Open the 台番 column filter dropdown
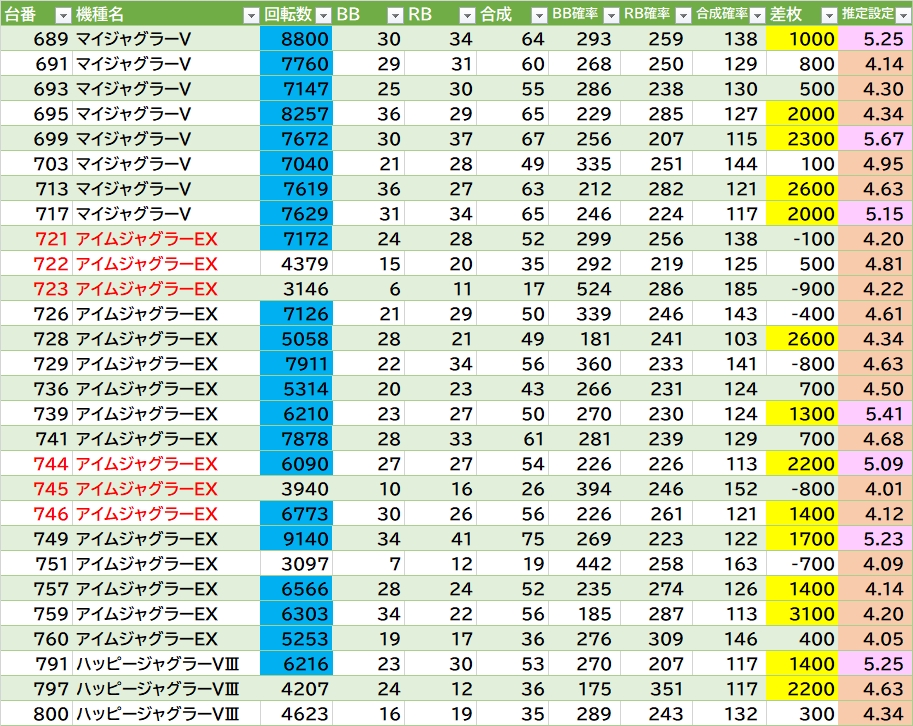 (x=63, y=16)
